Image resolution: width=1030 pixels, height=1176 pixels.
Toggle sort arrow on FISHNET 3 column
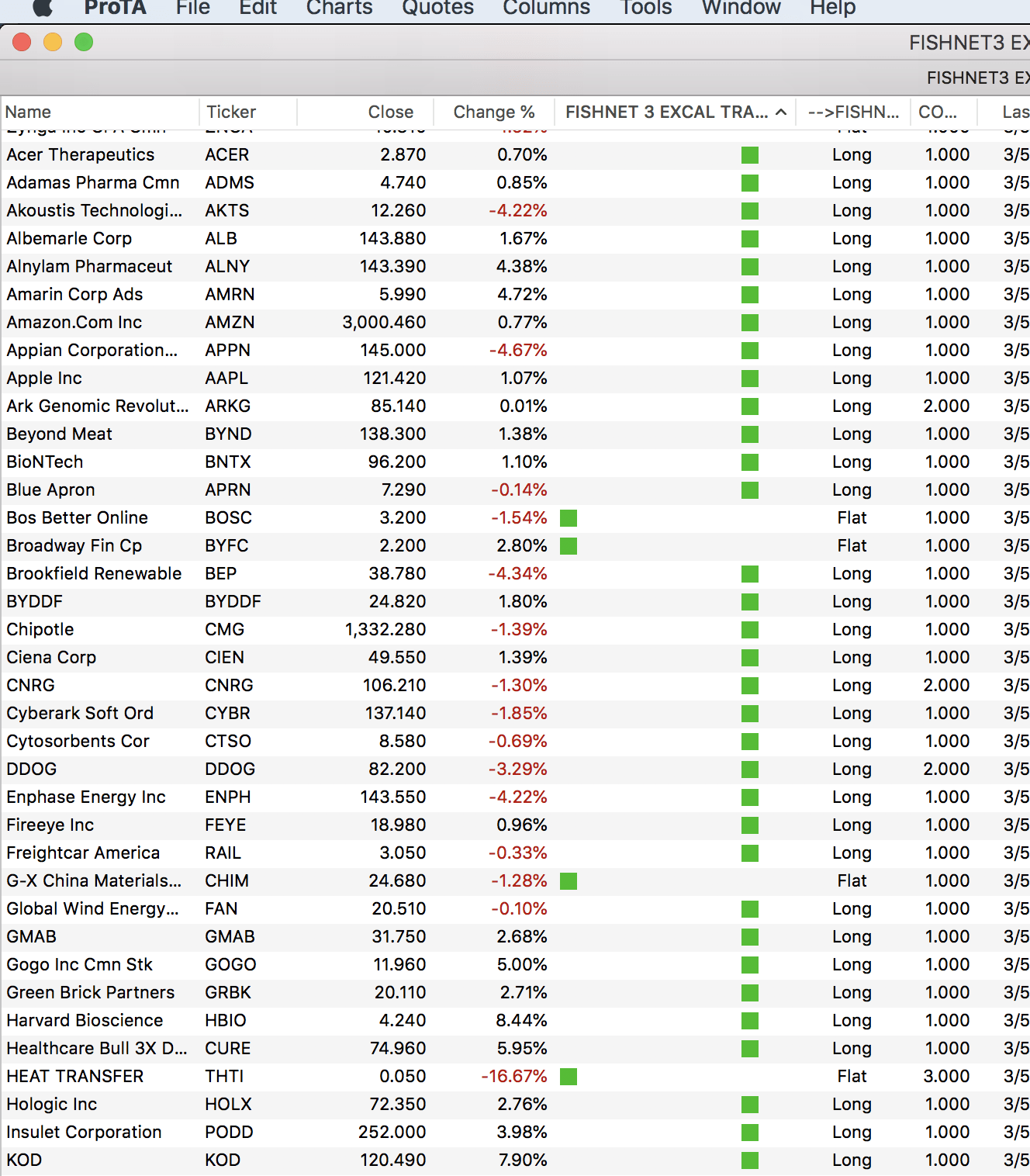coord(781,112)
